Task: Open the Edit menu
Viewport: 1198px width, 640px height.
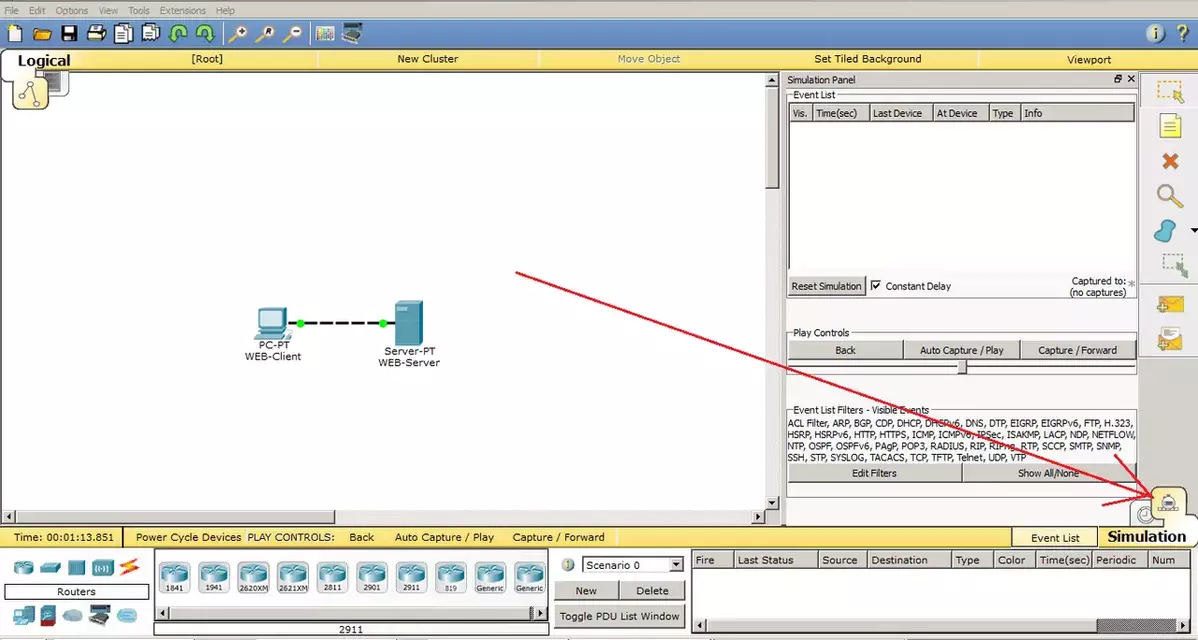Action: (37, 11)
